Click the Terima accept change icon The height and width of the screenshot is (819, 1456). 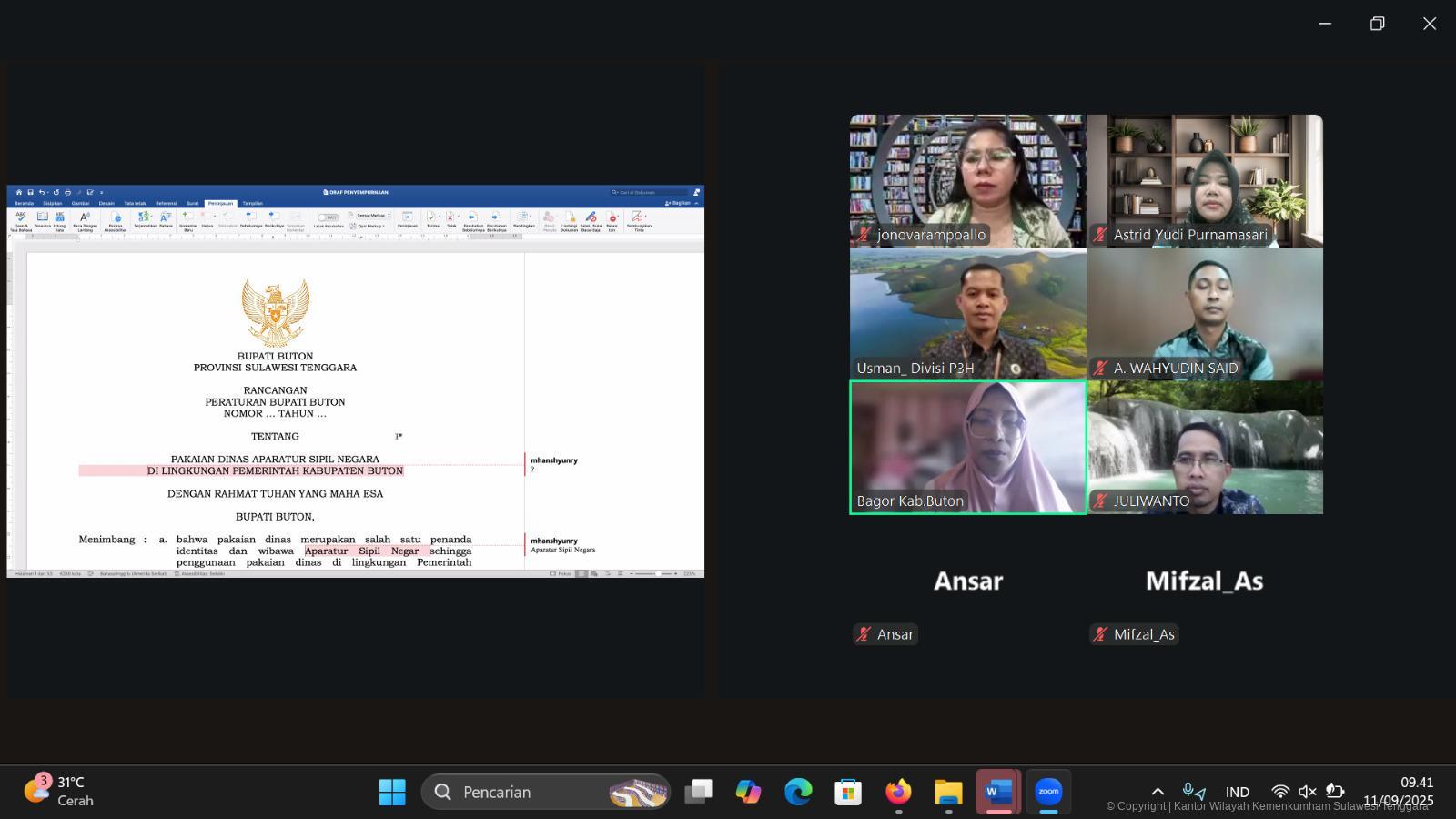click(x=433, y=218)
